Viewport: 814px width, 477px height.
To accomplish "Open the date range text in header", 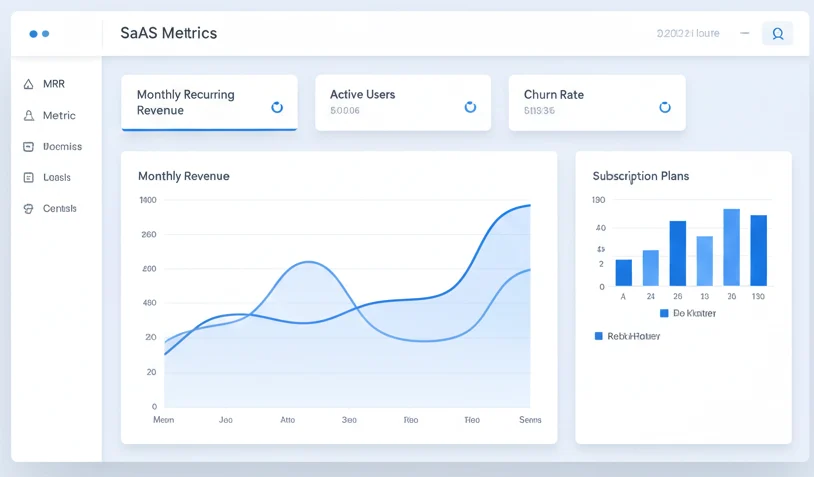I will tap(687, 34).
